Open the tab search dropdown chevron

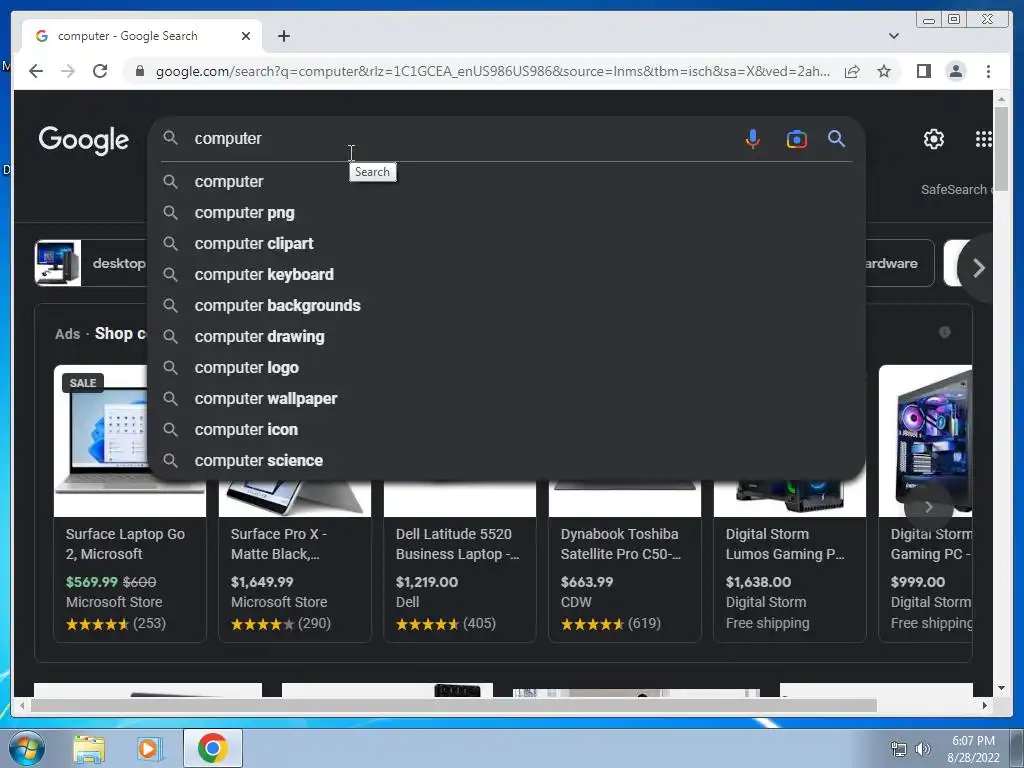[x=893, y=36]
